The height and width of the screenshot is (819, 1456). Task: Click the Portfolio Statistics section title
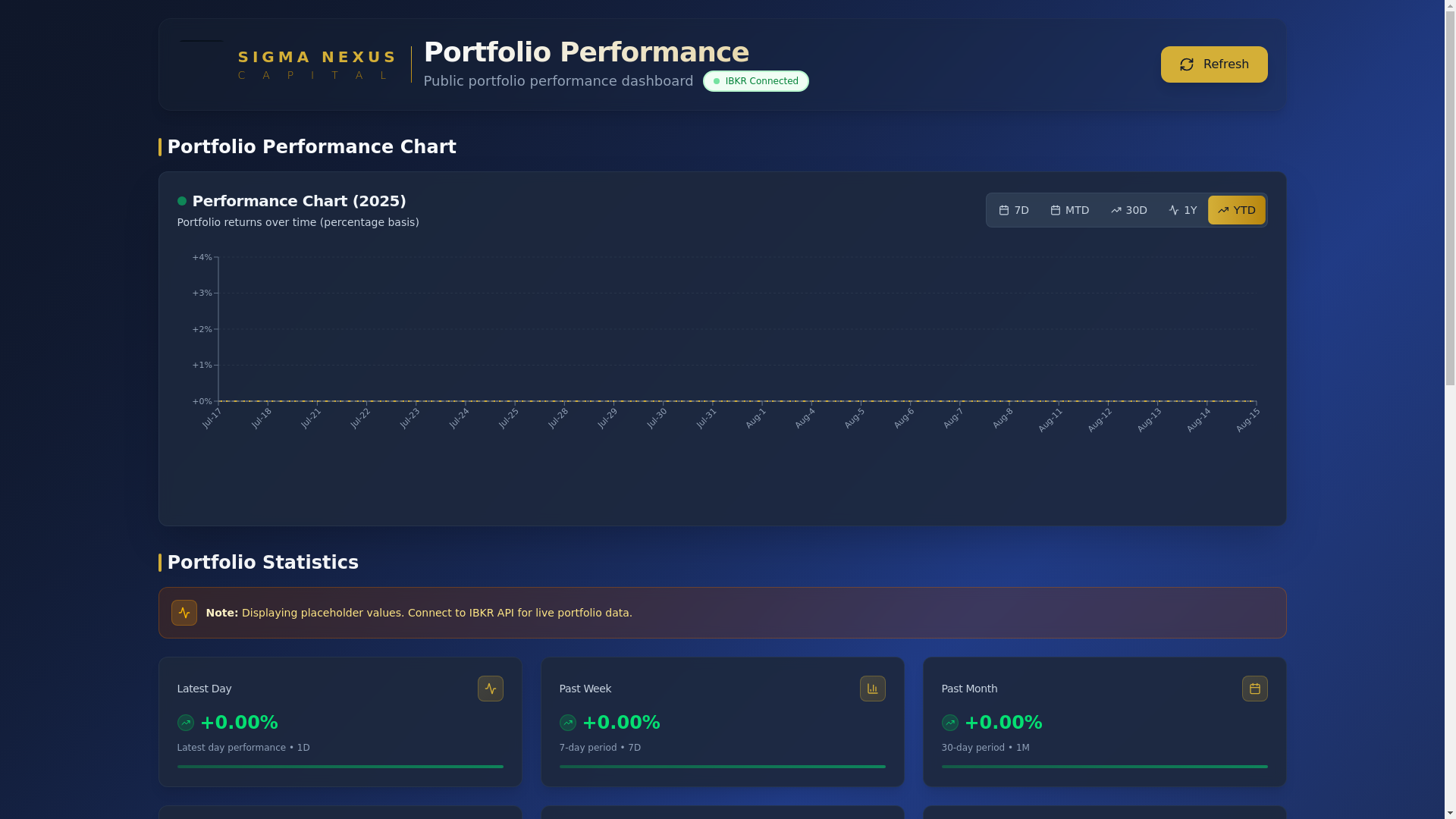click(262, 563)
